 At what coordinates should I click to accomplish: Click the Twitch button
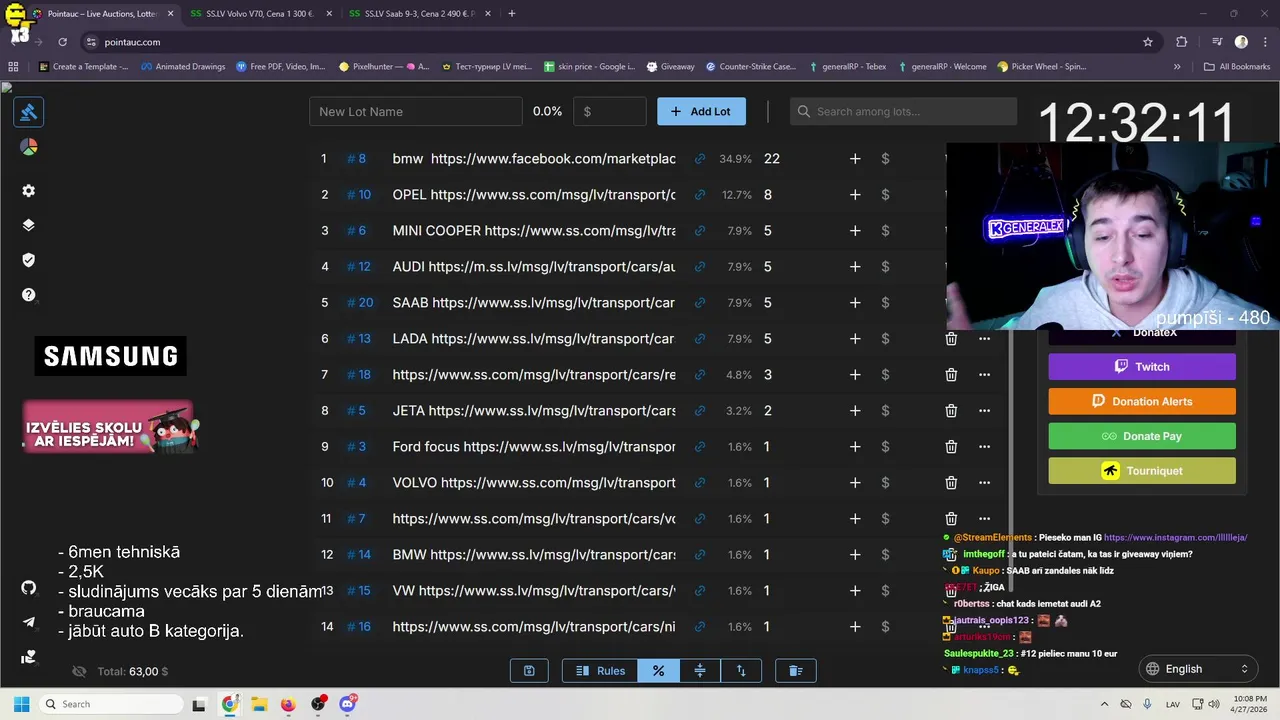(x=1142, y=367)
